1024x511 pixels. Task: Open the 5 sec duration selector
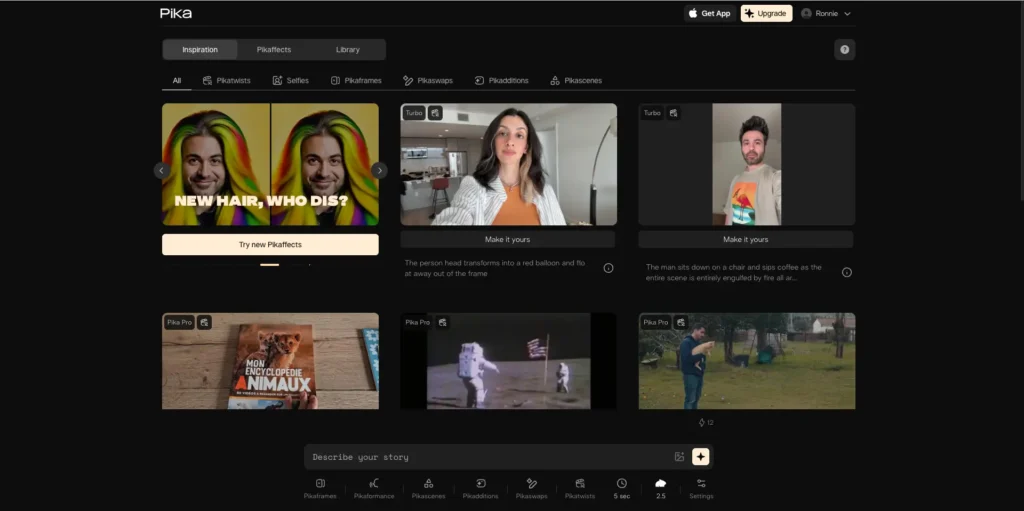pos(621,487)
